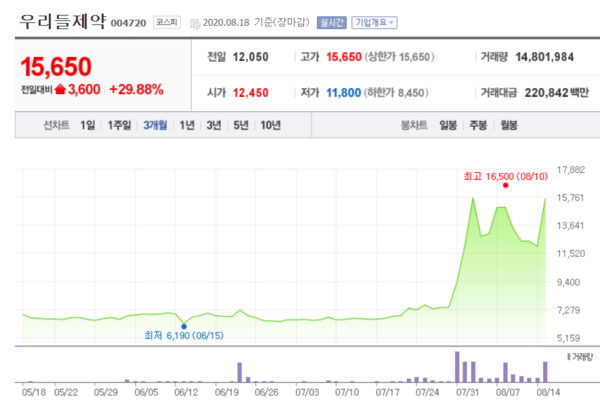The image size is (600, 410).
Task: Click the 저가 value 11,800
Action: click(344, 93)
